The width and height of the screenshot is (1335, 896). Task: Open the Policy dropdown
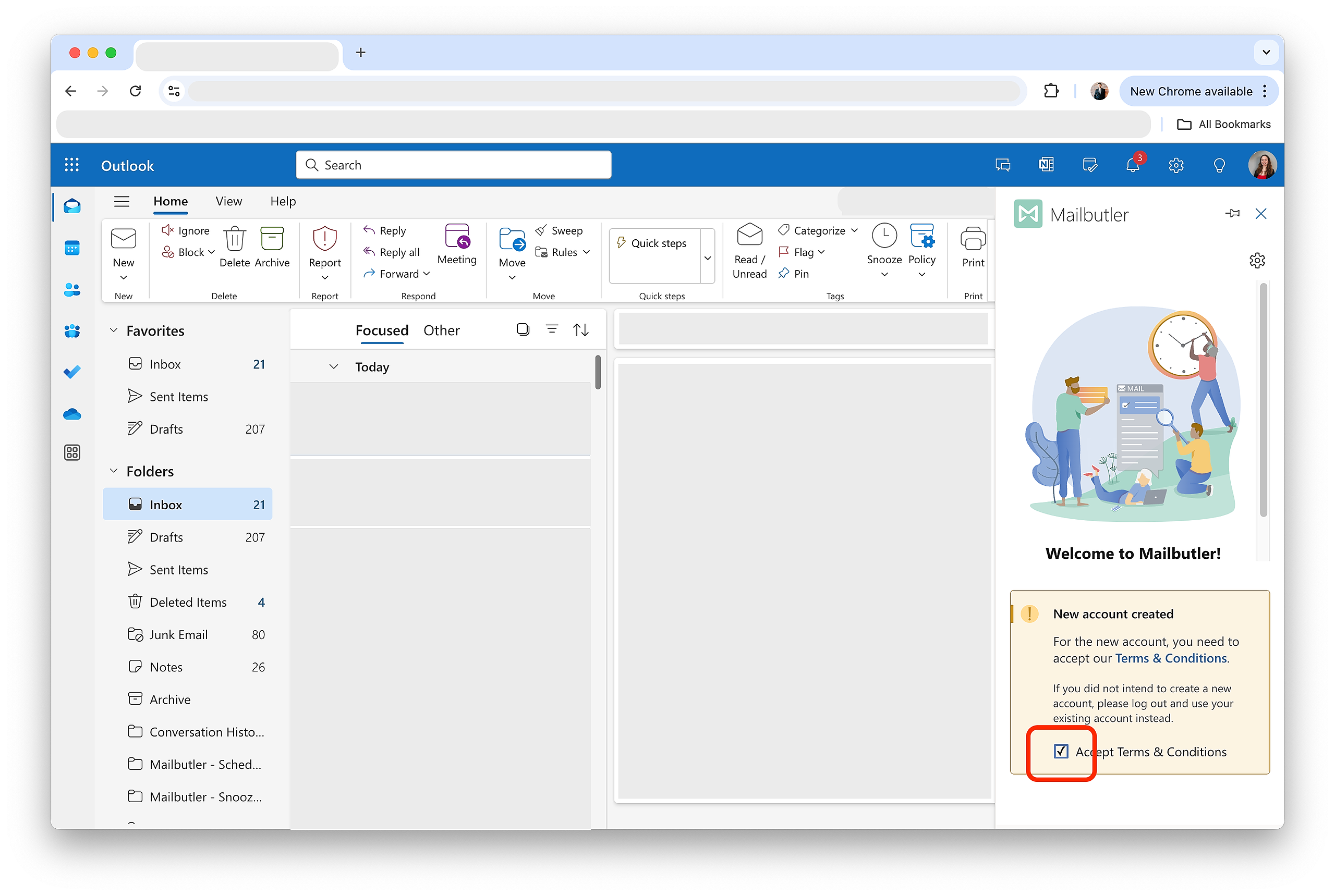coord(921,274)
